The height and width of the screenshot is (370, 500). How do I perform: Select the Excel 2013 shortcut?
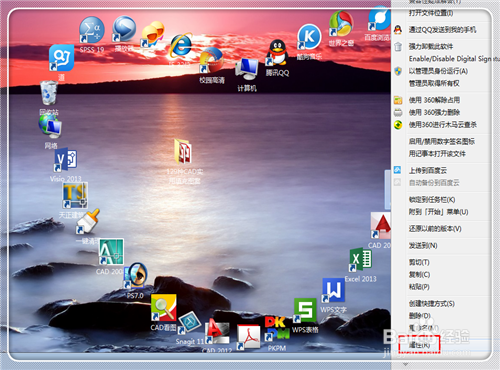tap(360, 265)
